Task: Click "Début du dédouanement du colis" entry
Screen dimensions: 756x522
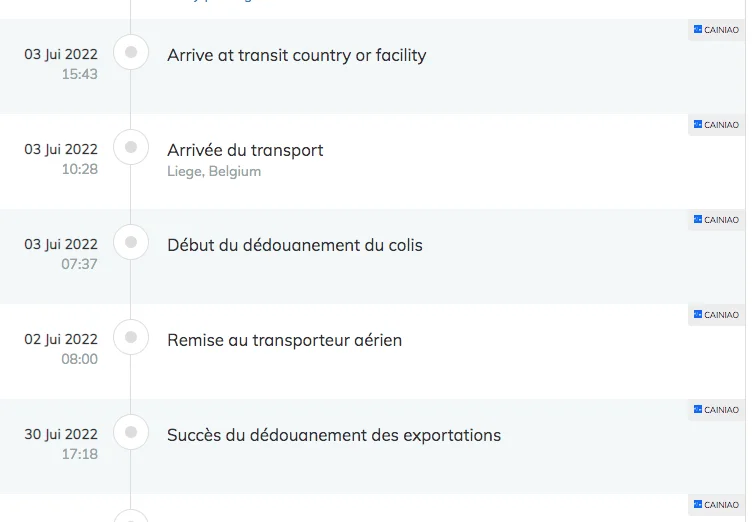Action: 294,245
